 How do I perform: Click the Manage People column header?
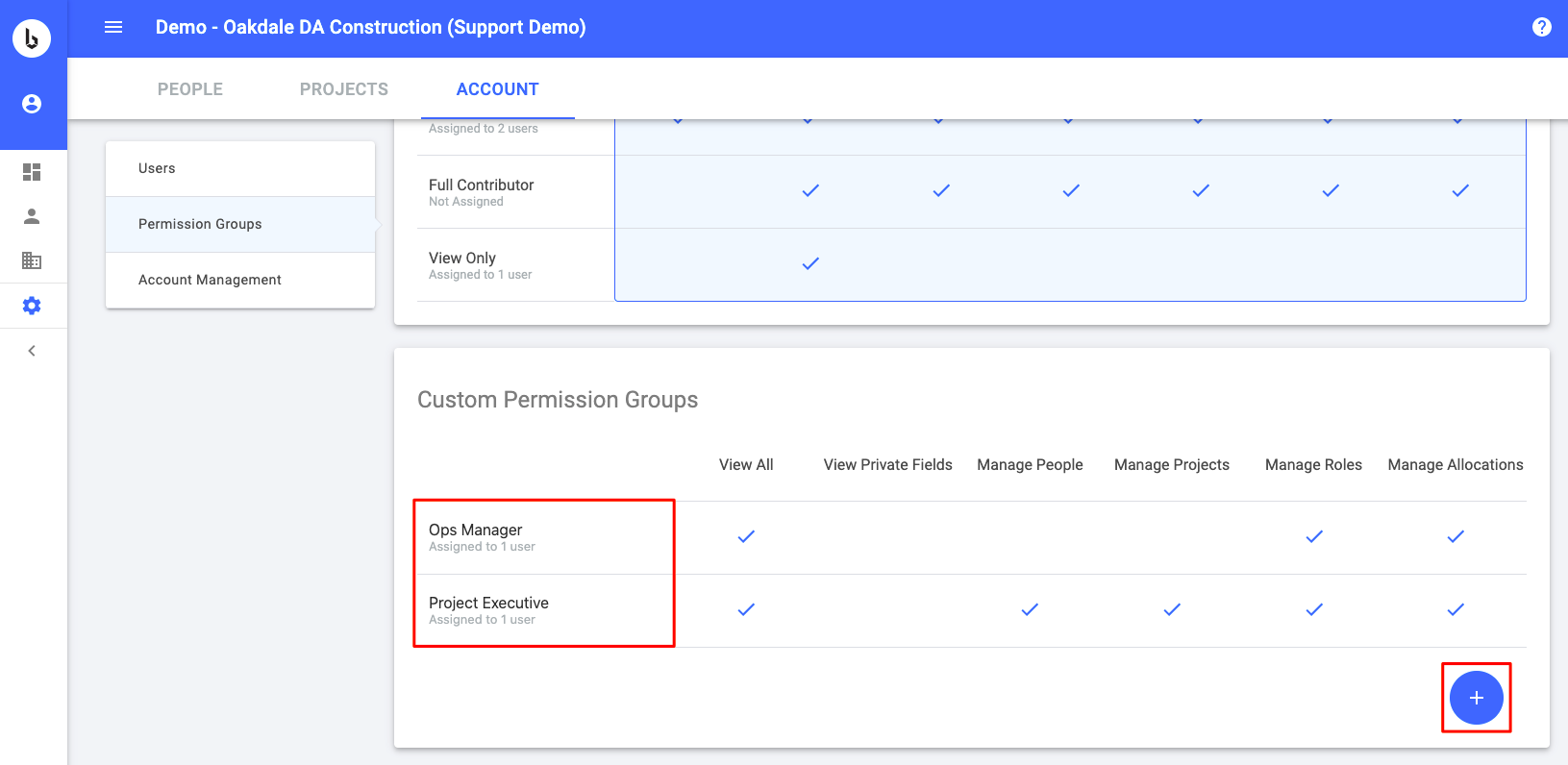1030,464
